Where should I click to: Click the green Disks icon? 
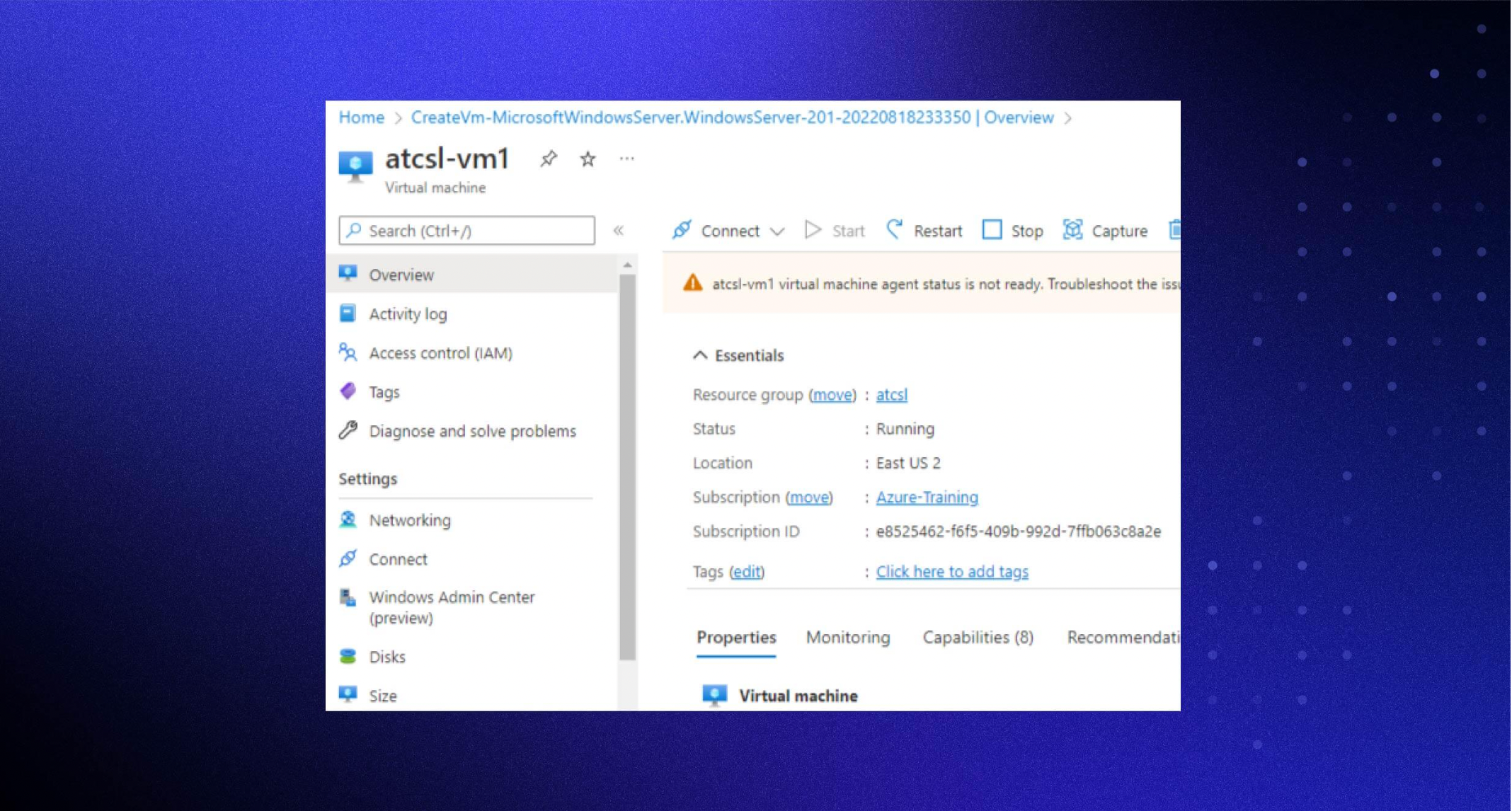[x=348, y=656]
